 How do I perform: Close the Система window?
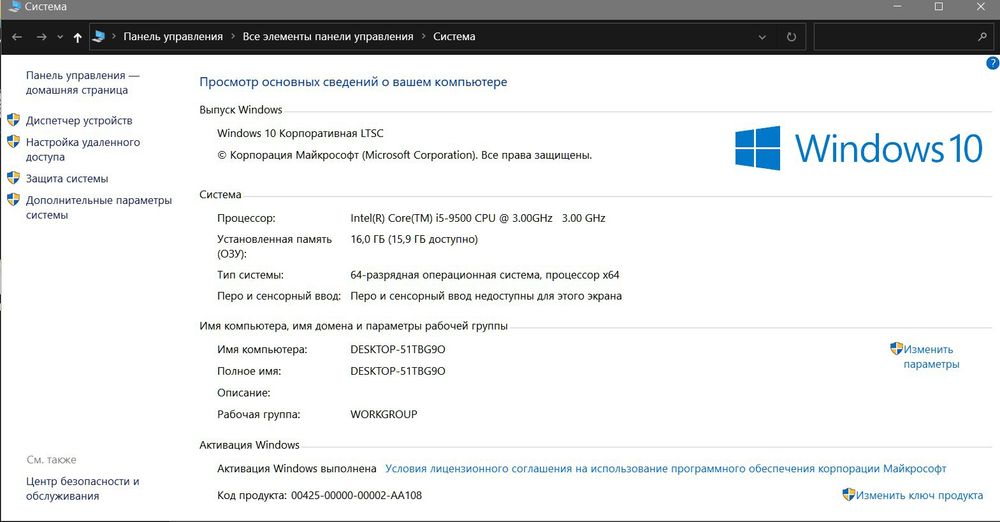point(981,6)
